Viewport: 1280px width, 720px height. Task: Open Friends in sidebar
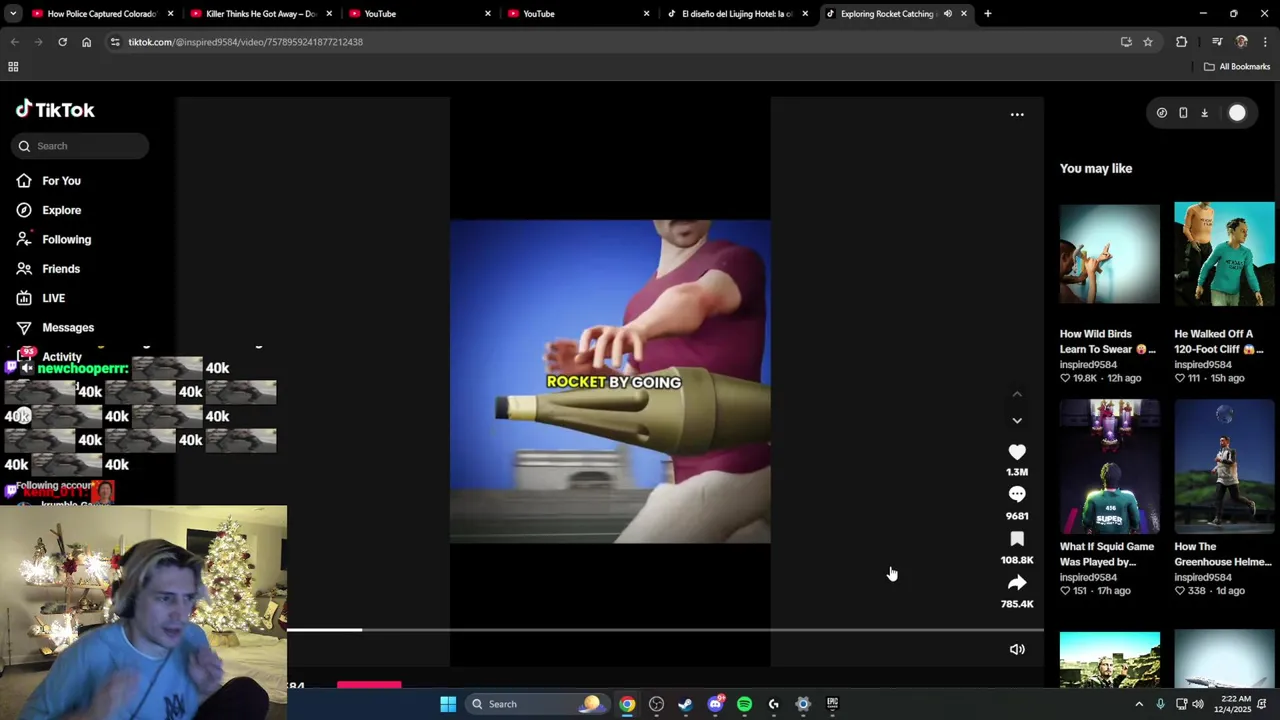pyautogui.click(x=61, y=269)
